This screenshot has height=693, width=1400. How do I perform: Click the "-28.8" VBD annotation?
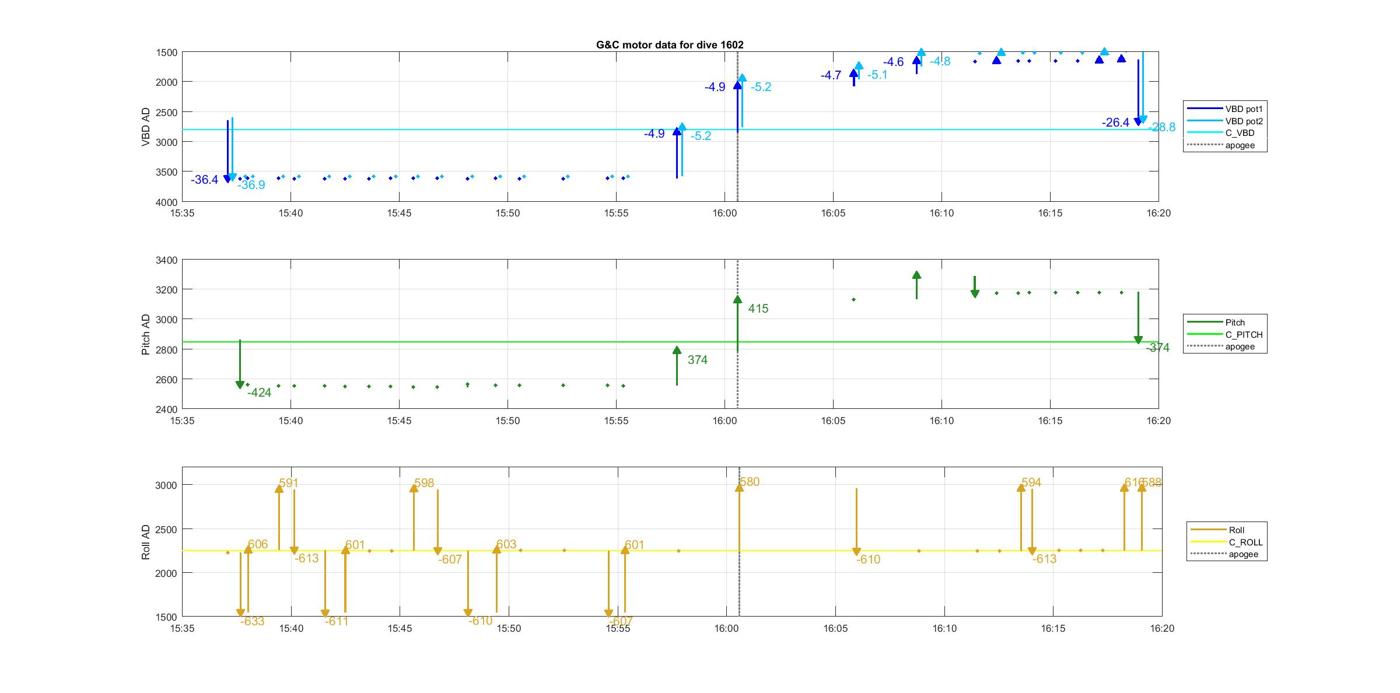1163,128
